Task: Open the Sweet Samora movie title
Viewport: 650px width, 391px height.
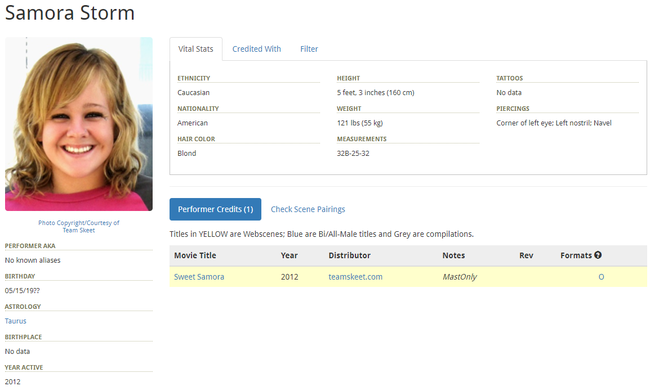Action: pyautogui.click(x=199, y=277)
